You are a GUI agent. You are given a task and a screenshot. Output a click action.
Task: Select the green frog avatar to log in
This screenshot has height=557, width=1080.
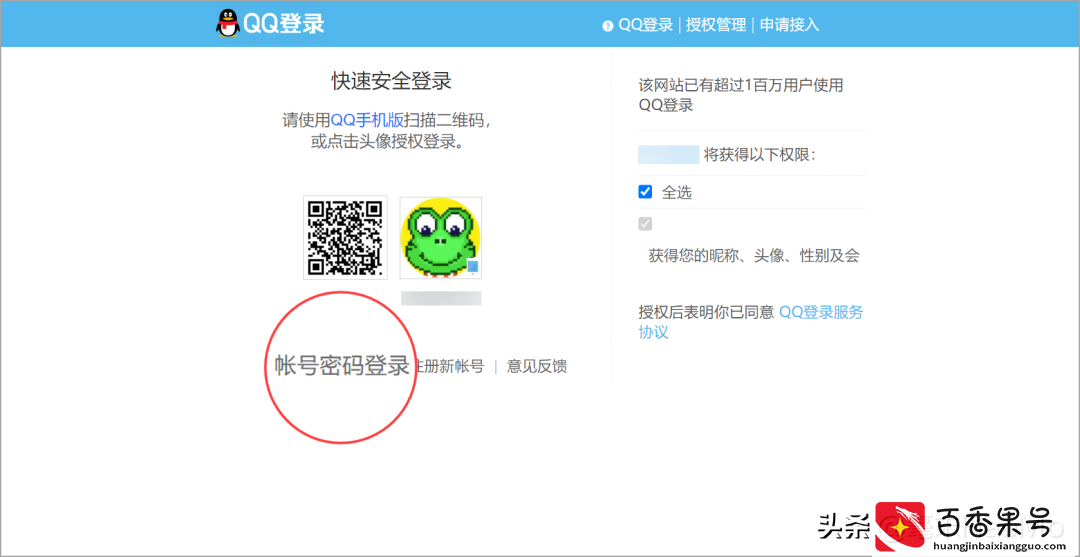point(441,238)
